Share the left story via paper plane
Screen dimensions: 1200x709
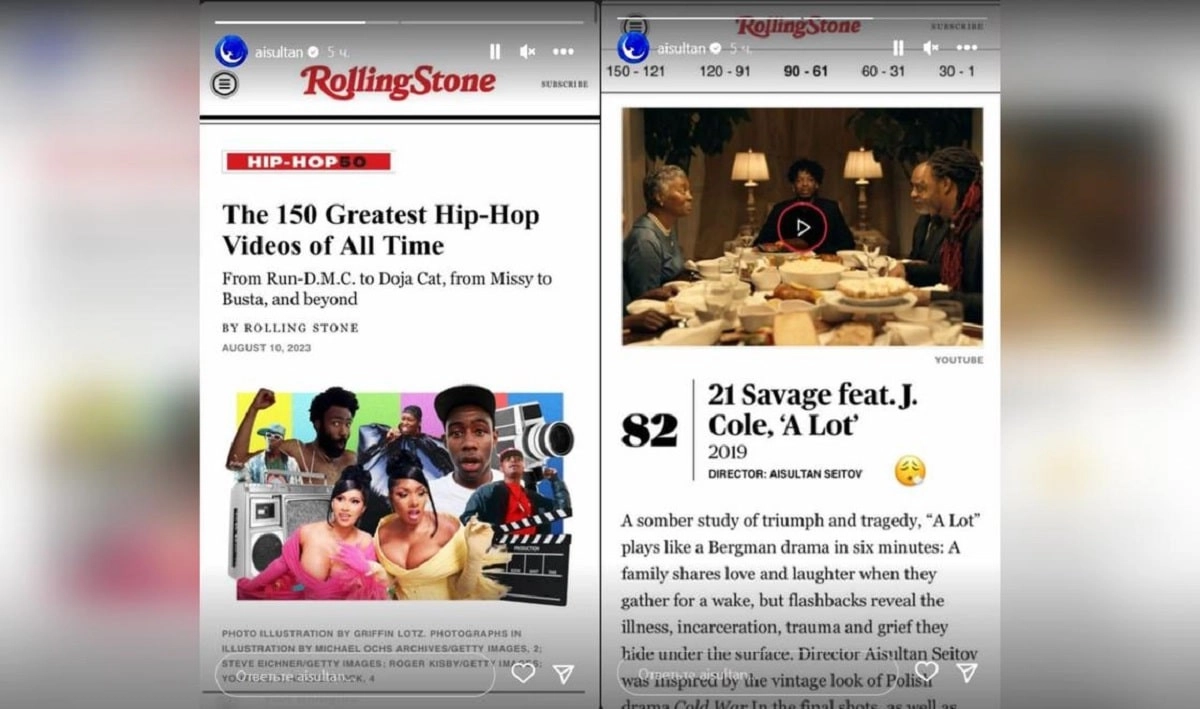coord(564,673)
